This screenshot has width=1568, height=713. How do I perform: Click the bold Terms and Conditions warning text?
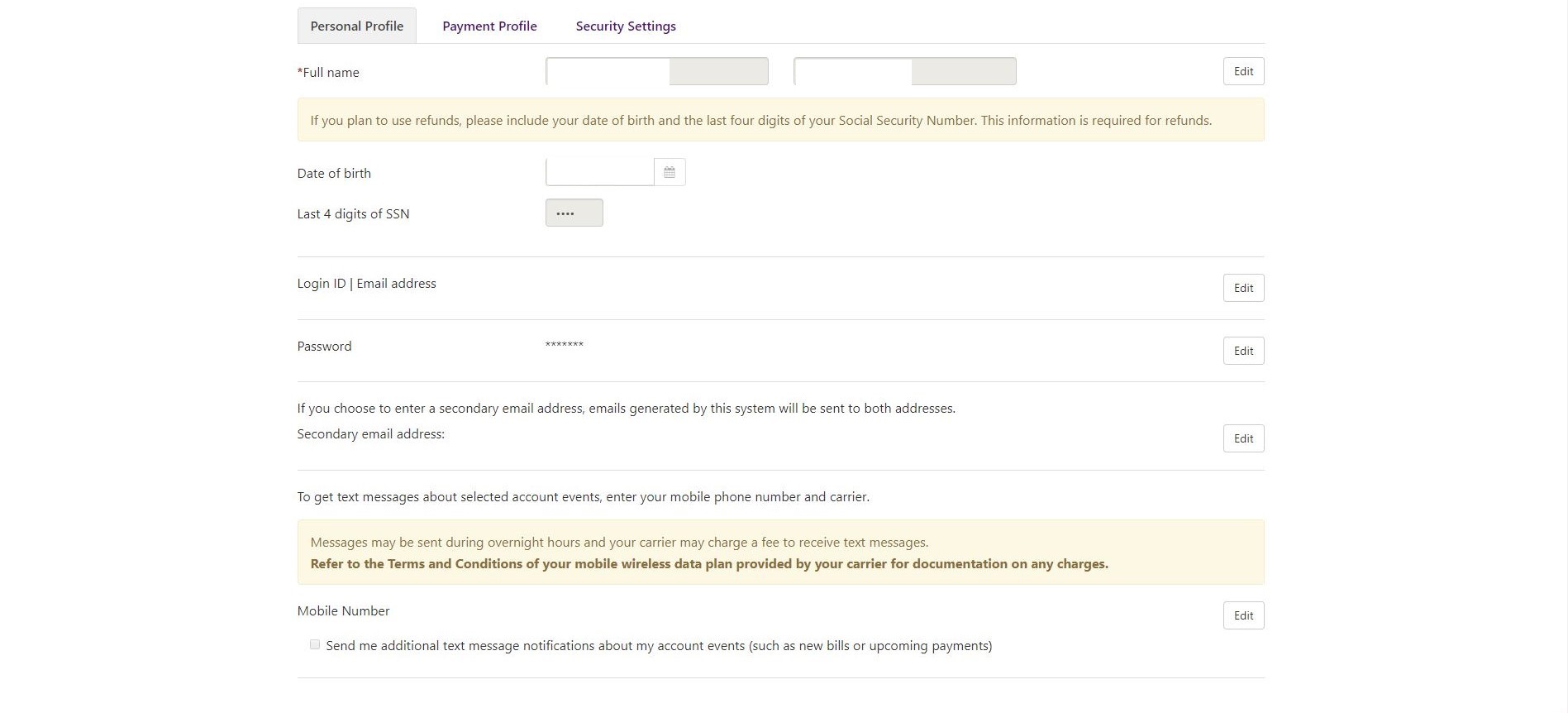click(709, 564)
